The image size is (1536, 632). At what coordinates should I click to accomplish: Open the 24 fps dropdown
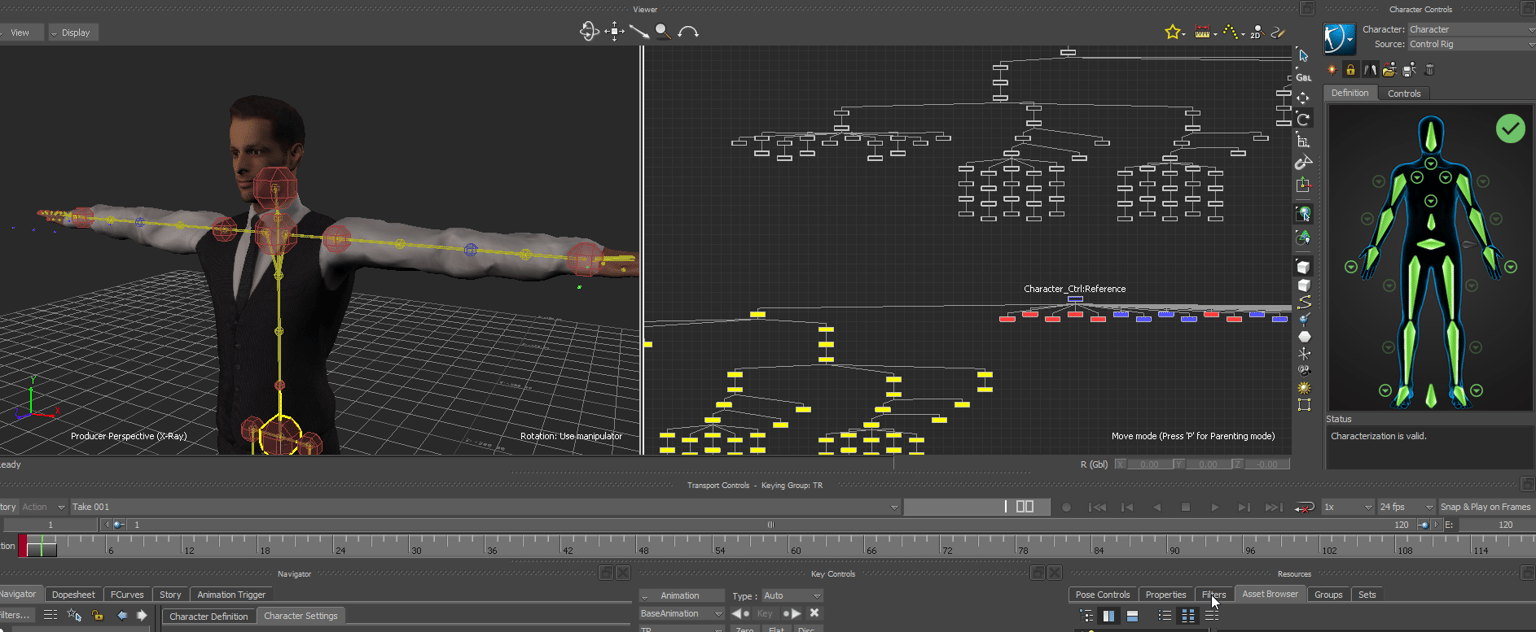click(1406, 507)
